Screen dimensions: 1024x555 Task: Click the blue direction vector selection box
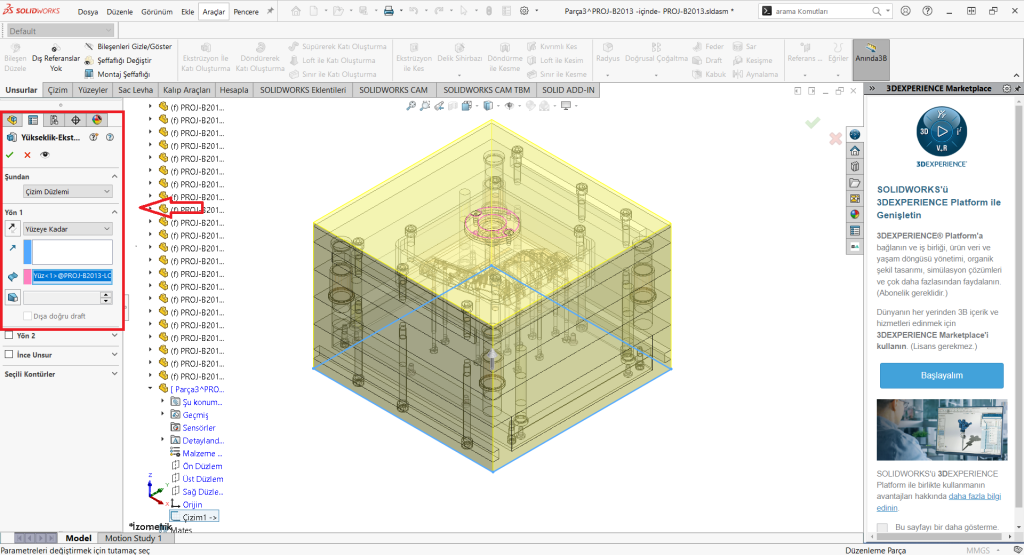(71, 251)
